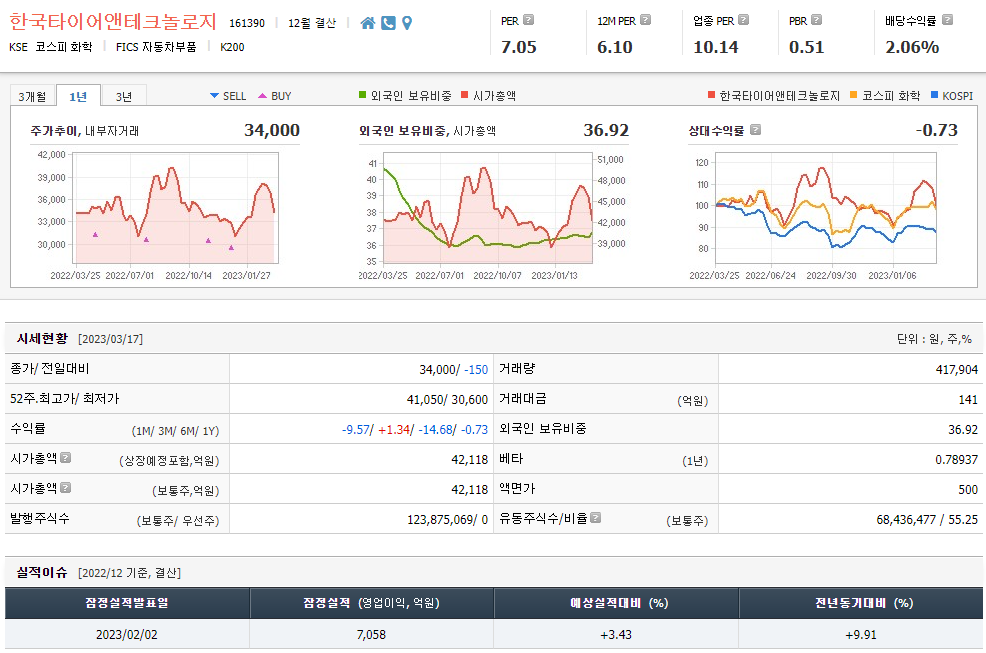Click the PBR value 0.51
This screenshot has height=653, width=986.
[807, 47]
